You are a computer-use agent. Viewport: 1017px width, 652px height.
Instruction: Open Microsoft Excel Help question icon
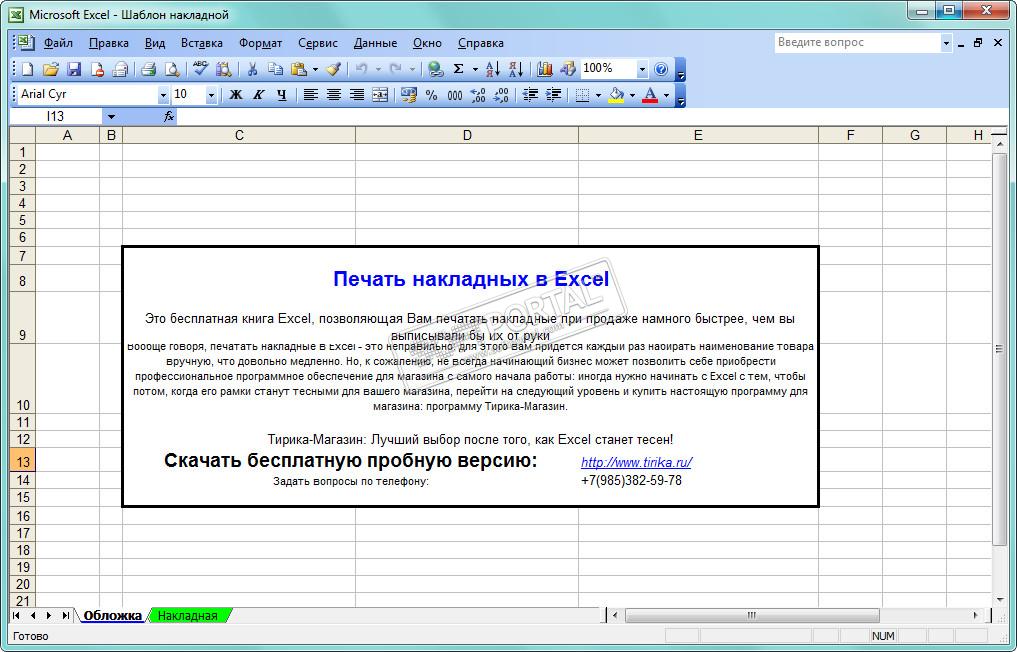click(x=661, y=69)
